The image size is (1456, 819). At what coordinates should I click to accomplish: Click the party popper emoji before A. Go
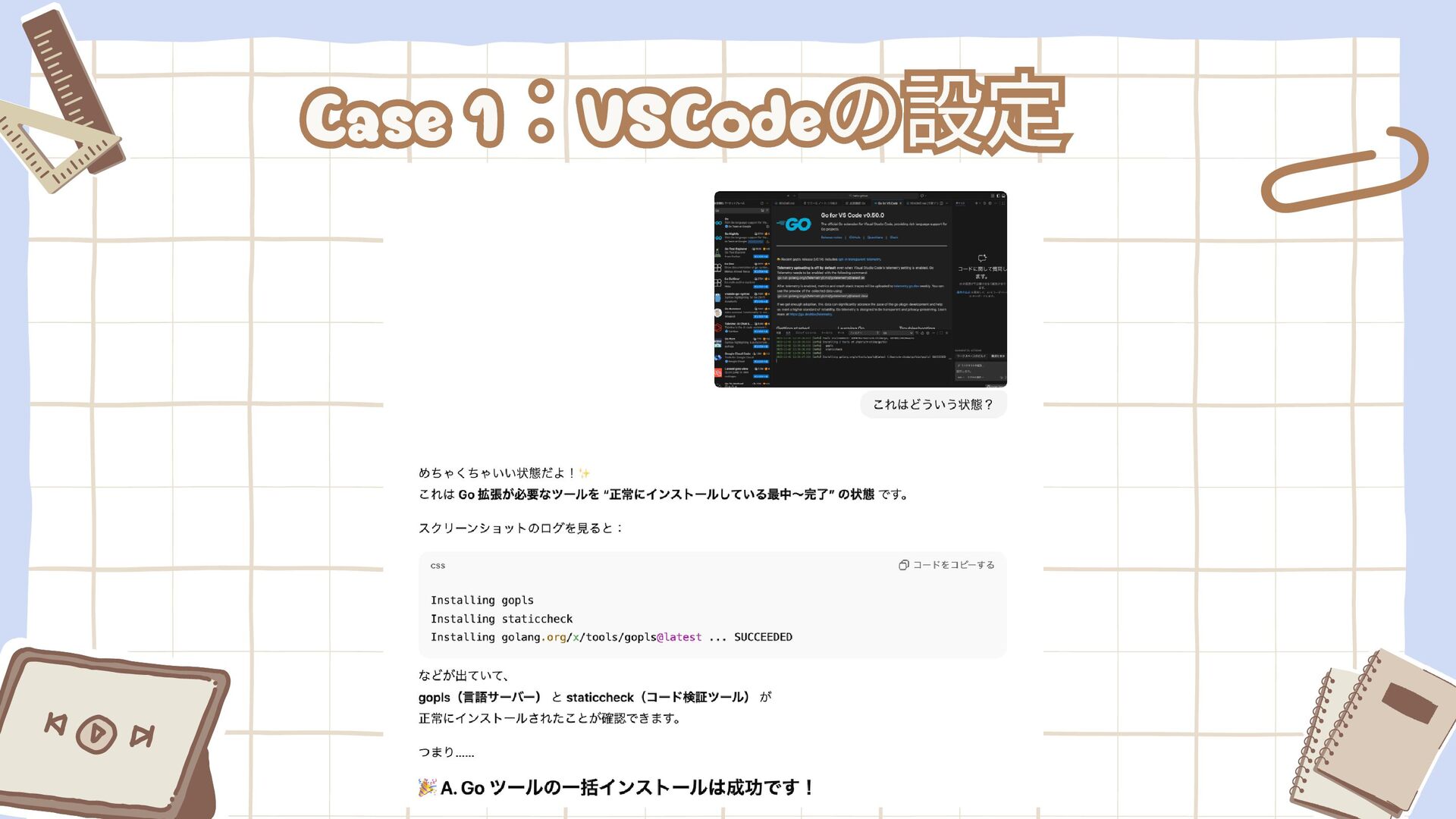coord(427,787)
